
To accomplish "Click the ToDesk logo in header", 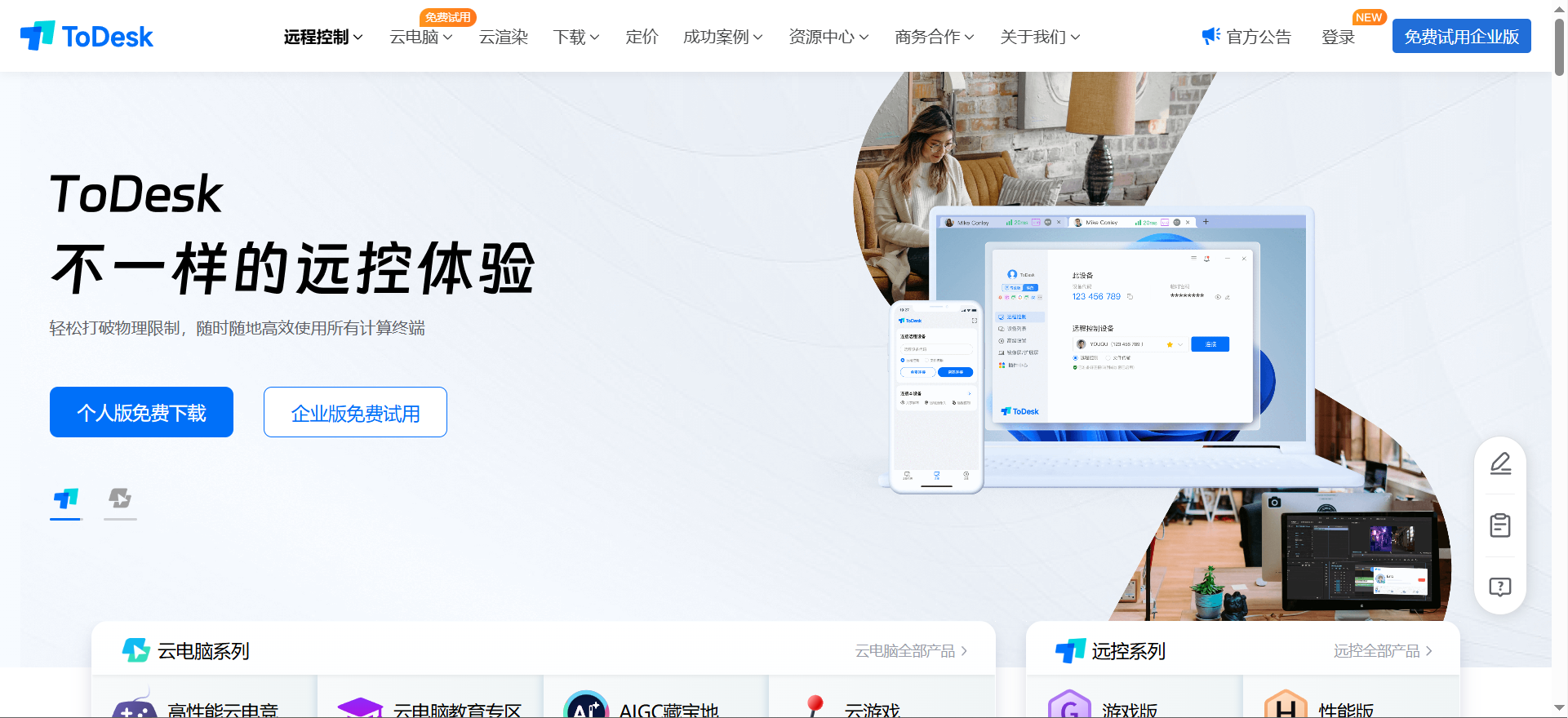I will (87, 36).
